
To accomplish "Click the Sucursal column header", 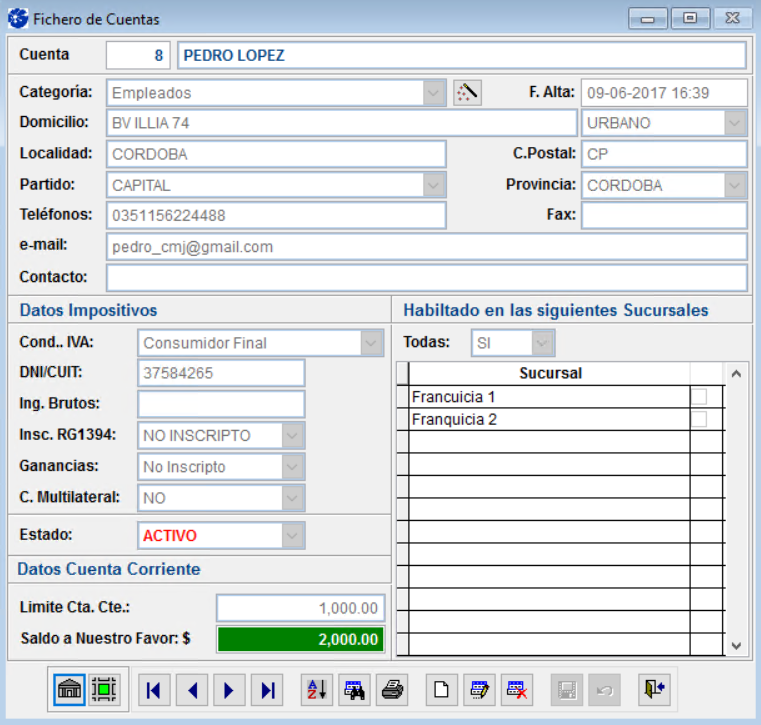I will pyautogui.click(x=550, y=373).
